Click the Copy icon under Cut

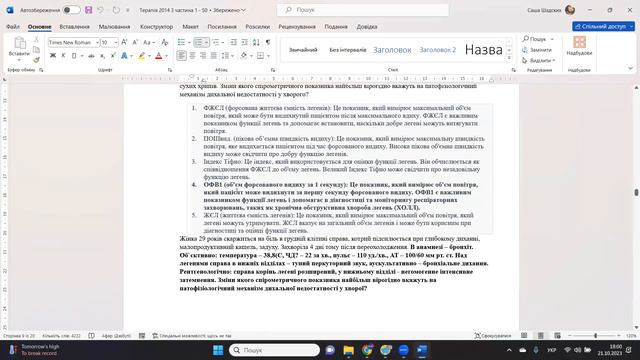[x=36, y=50]
